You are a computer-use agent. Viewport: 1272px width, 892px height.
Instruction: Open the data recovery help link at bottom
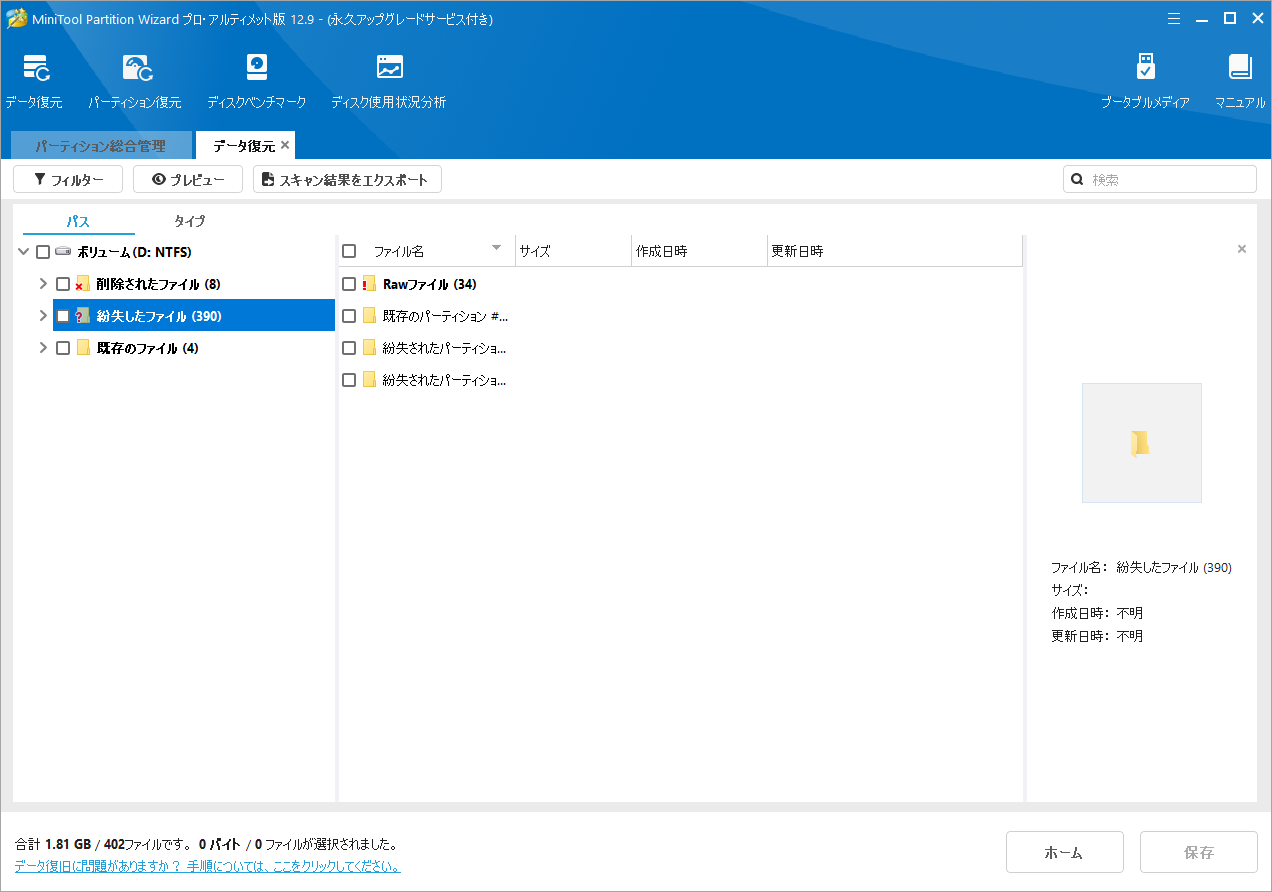point(207,866)
